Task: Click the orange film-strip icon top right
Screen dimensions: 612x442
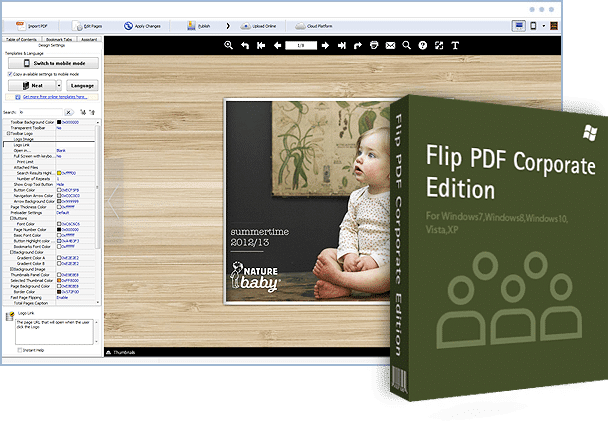Action: coord(553,26)
